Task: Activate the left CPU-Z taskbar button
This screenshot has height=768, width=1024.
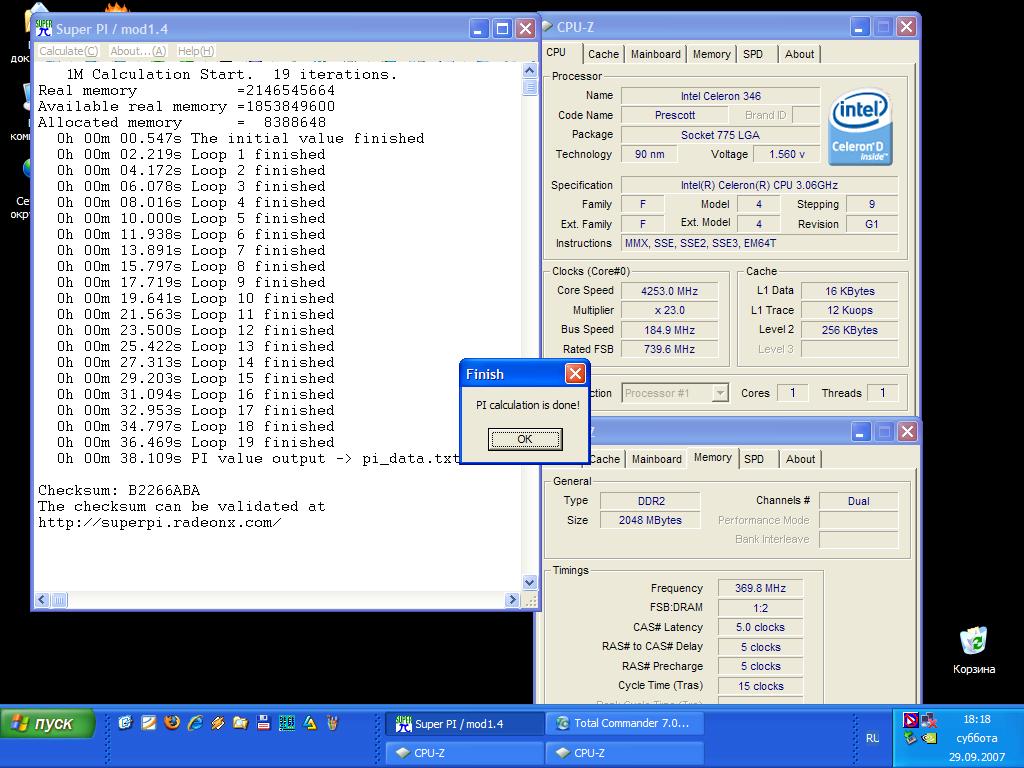Action: coord(464,753)
